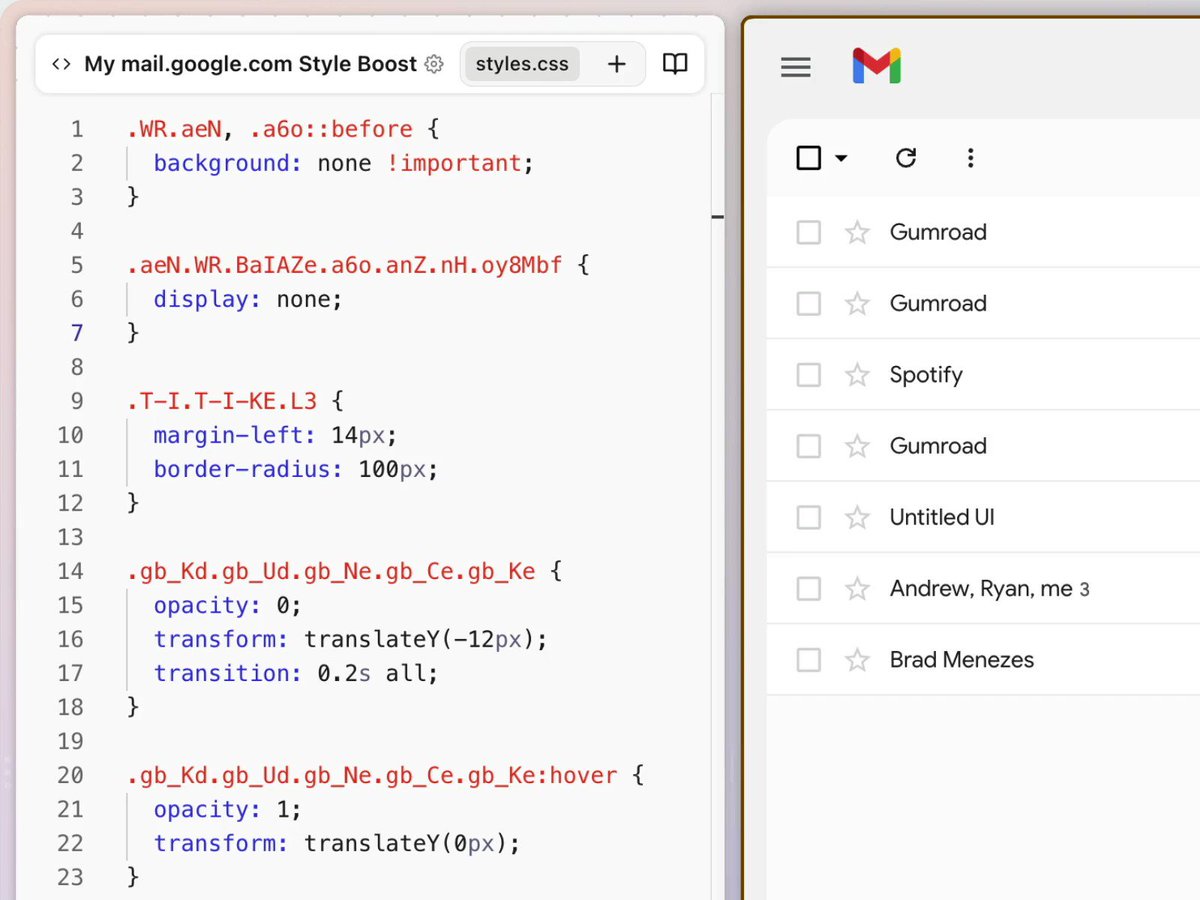Refresh the inbox

[906, 157]
